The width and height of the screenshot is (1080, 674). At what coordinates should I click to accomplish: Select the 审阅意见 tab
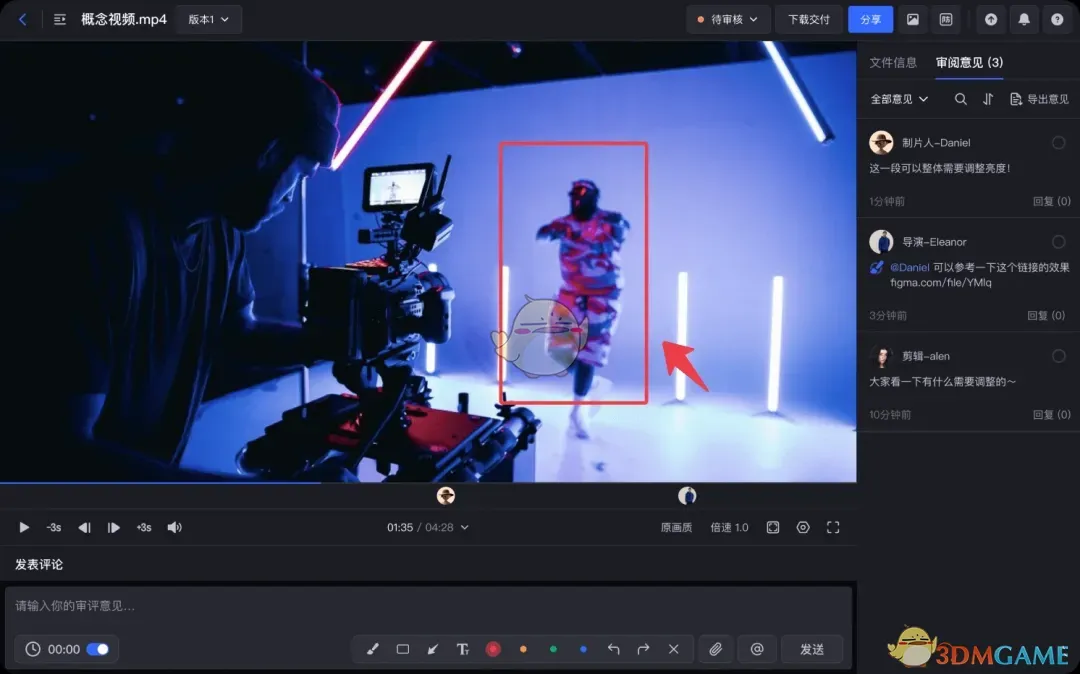pyautogui.click(x=968, y=62)
